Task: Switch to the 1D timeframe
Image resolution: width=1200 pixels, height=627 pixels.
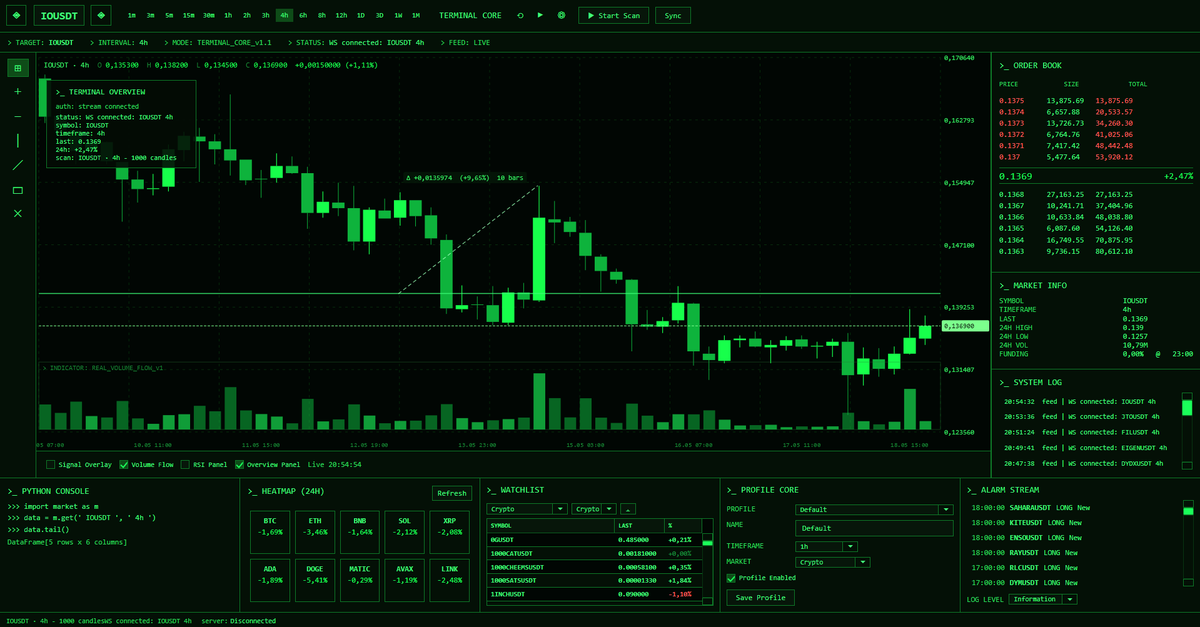Action: pyautogui.click(x=361, y=16)
